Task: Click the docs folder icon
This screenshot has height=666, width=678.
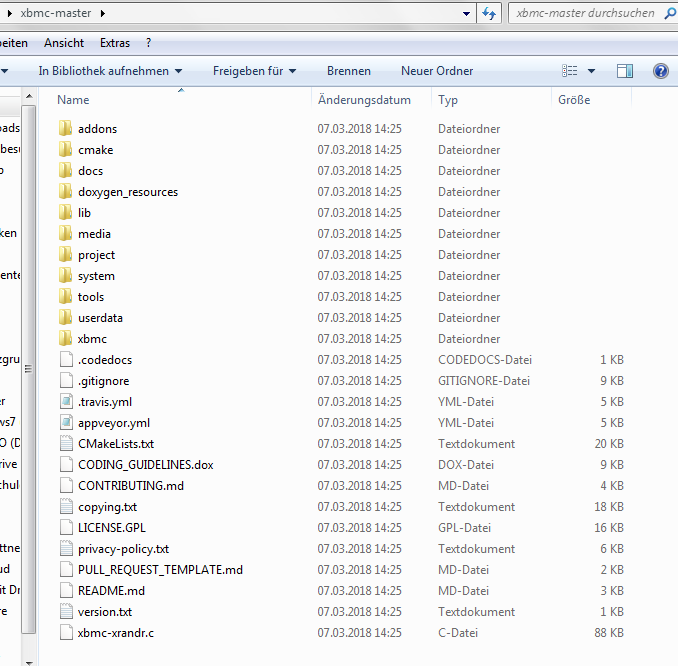Action: [65, 170]
